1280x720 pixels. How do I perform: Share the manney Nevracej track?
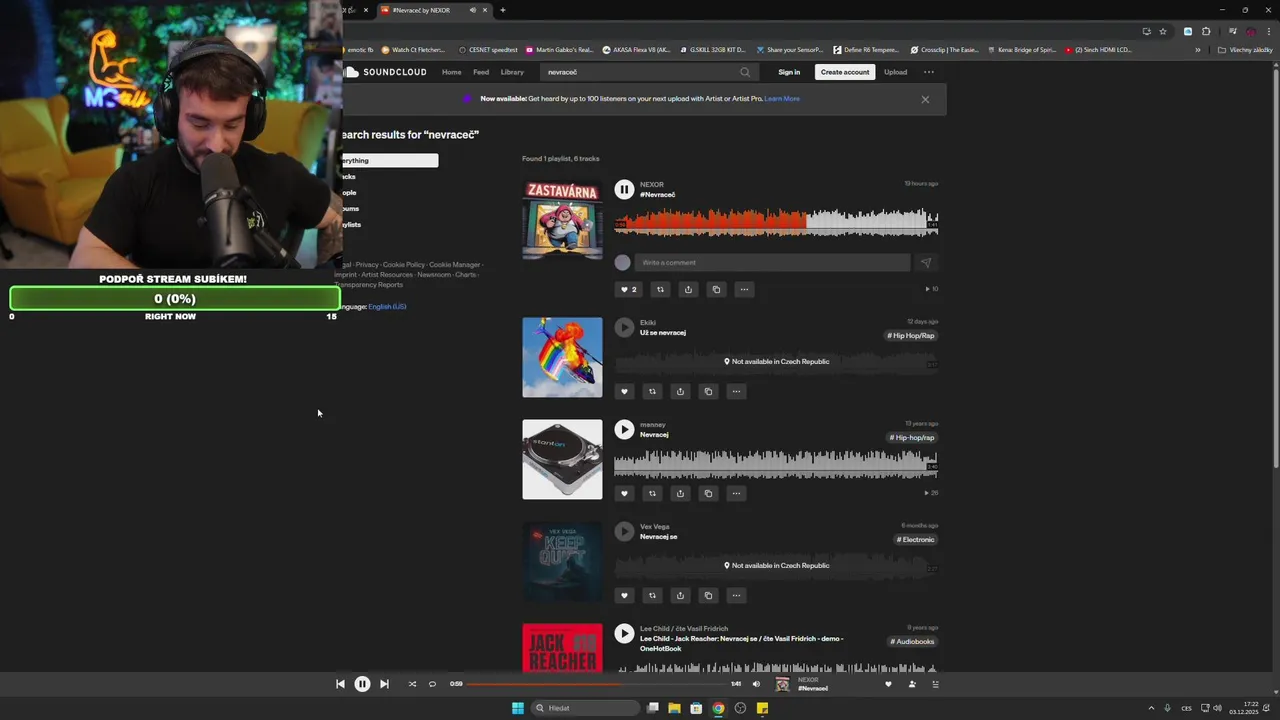coord(680,494)
